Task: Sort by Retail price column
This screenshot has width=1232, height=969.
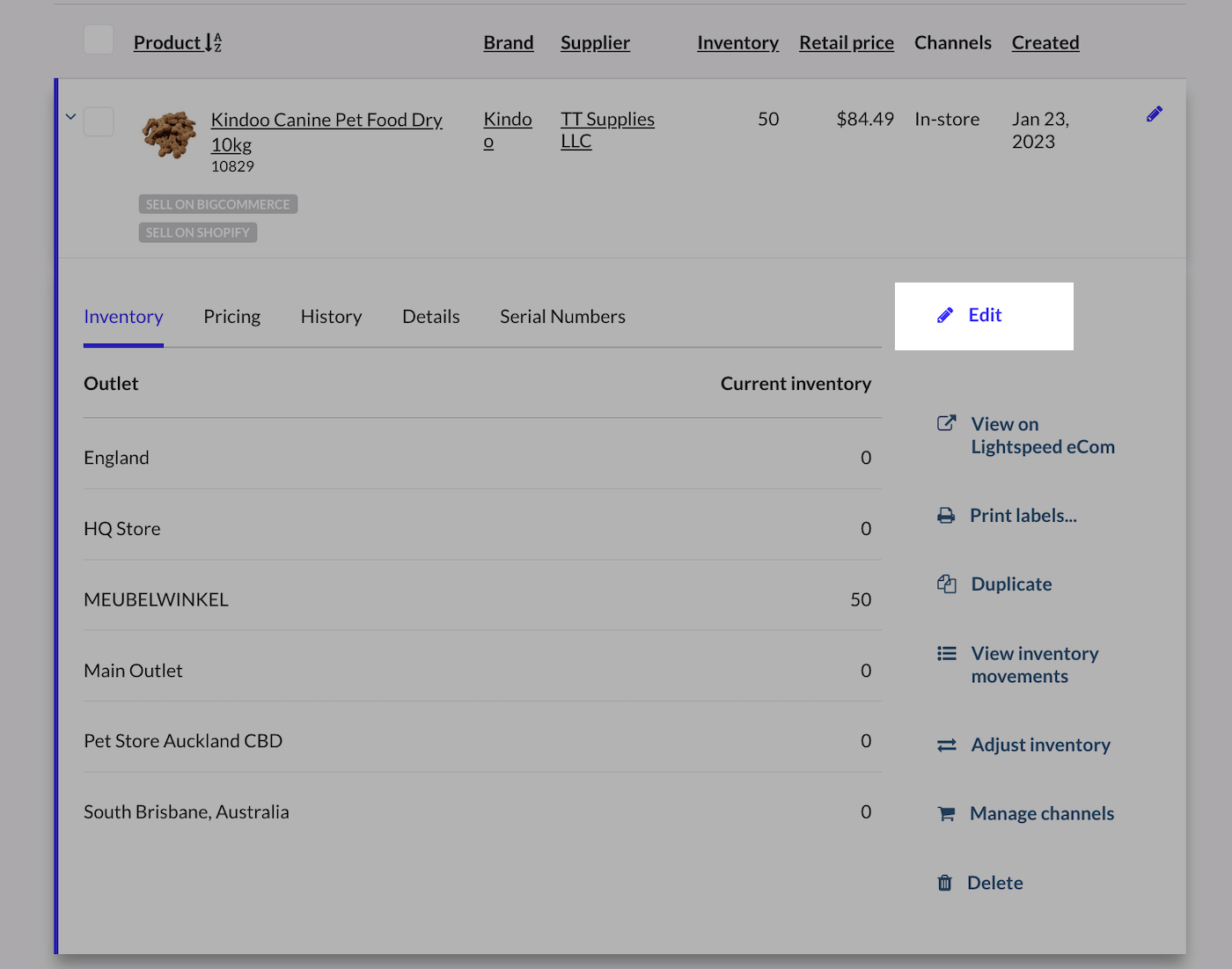Action: tap(846, 42)
